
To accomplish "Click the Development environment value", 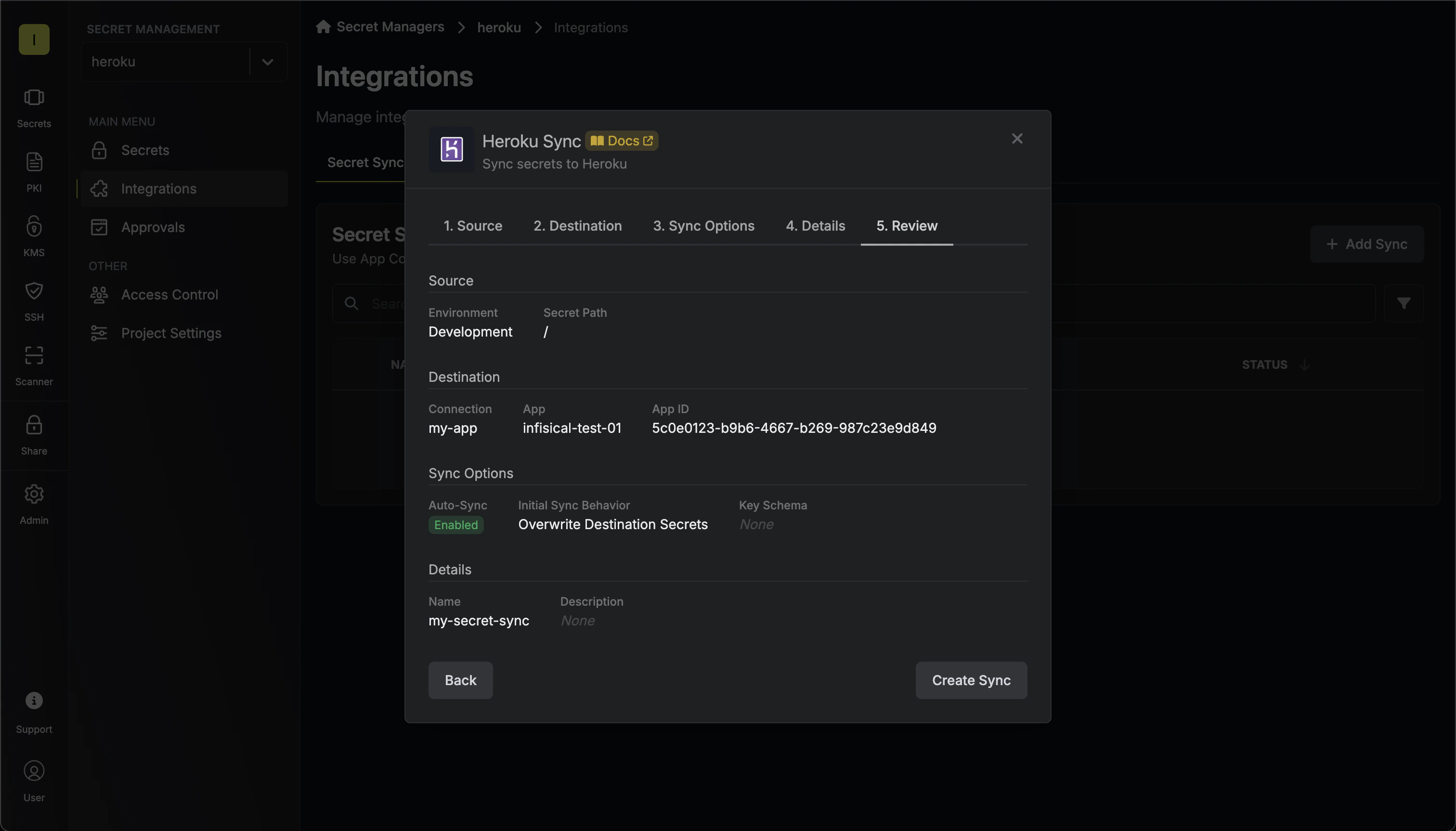I will [470, 332].
